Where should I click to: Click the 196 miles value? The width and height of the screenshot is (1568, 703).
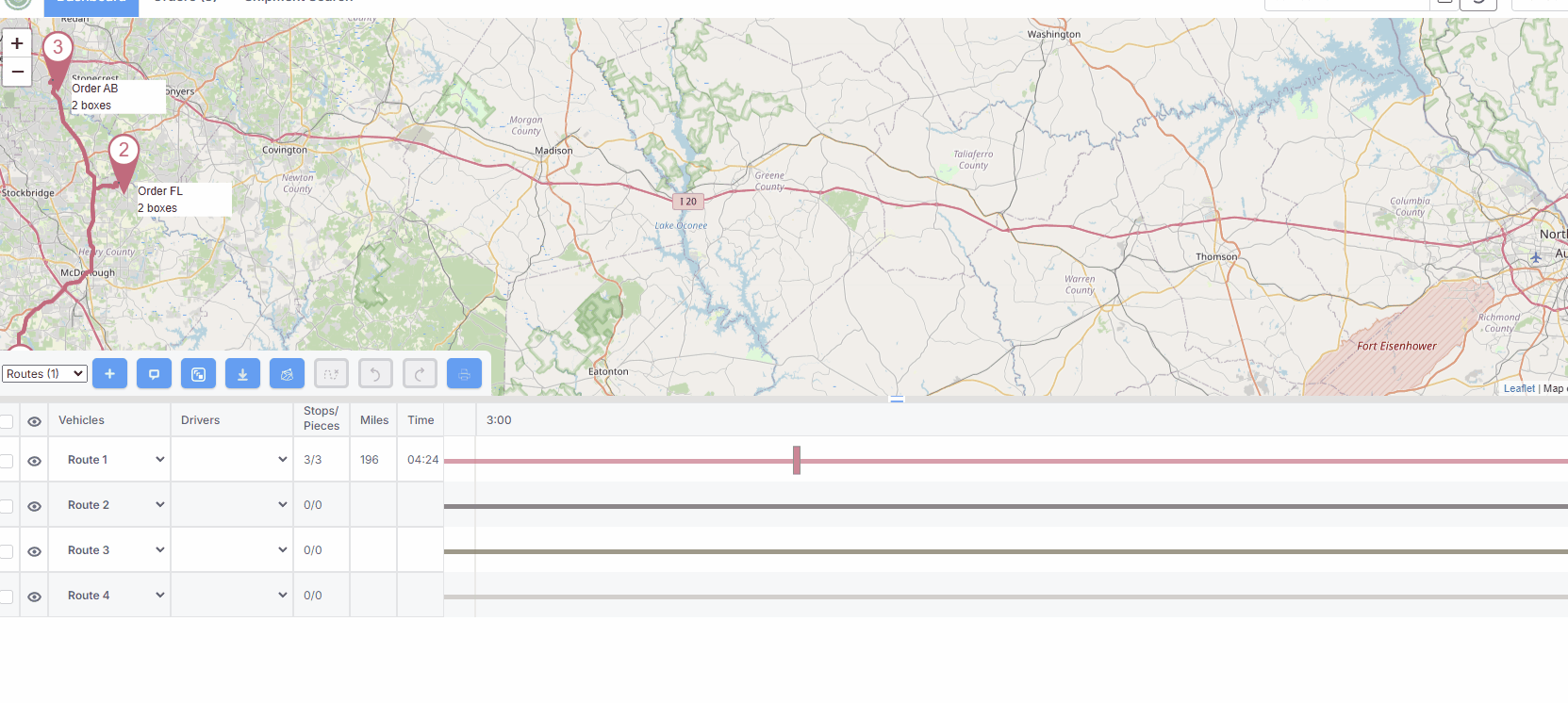[x=369, y=460]
